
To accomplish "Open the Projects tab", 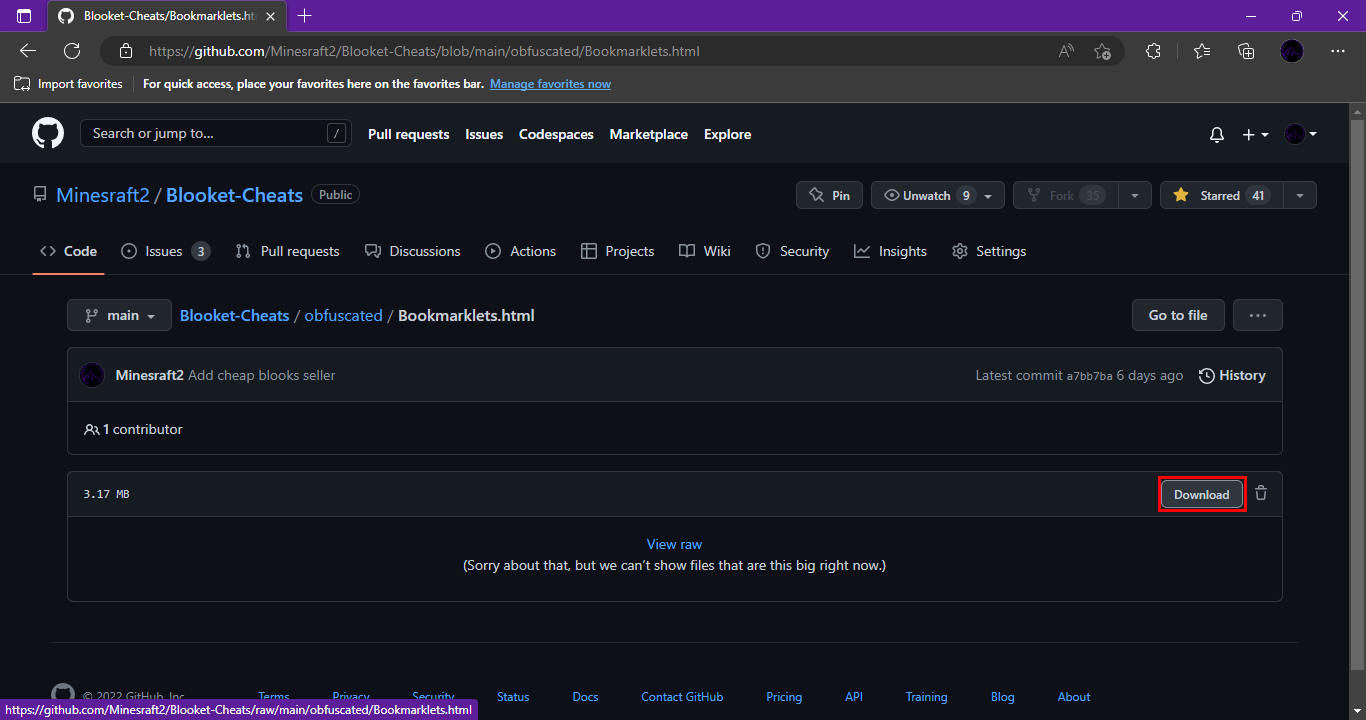I will click(617, 251).
